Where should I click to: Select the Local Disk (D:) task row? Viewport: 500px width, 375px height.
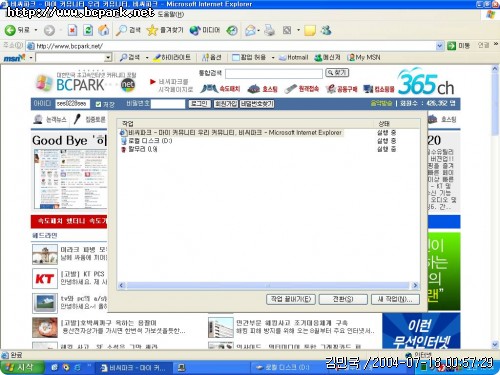(147, 141)
